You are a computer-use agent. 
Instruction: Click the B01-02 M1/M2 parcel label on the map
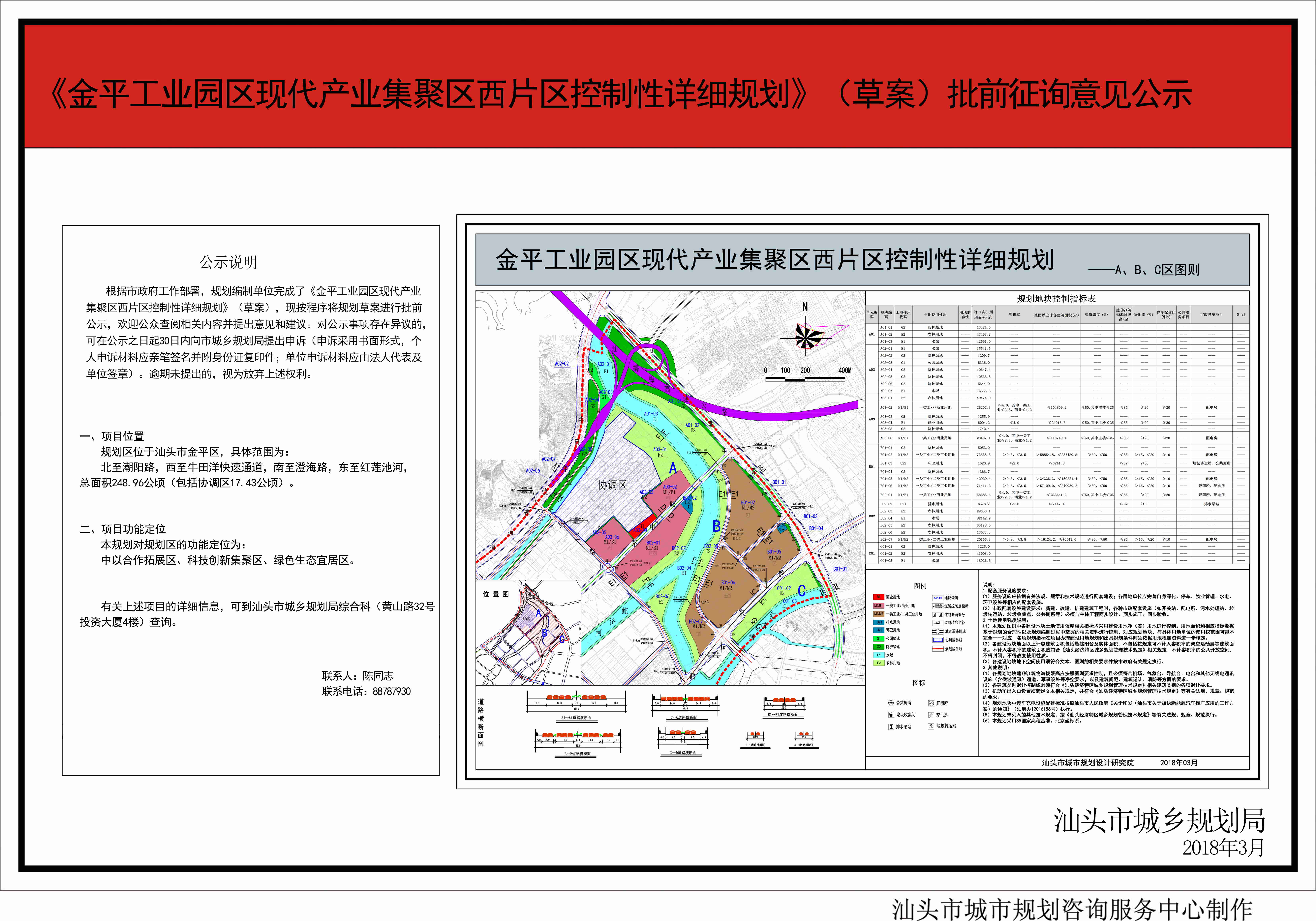pyautogui.click(x=748, y=505)
